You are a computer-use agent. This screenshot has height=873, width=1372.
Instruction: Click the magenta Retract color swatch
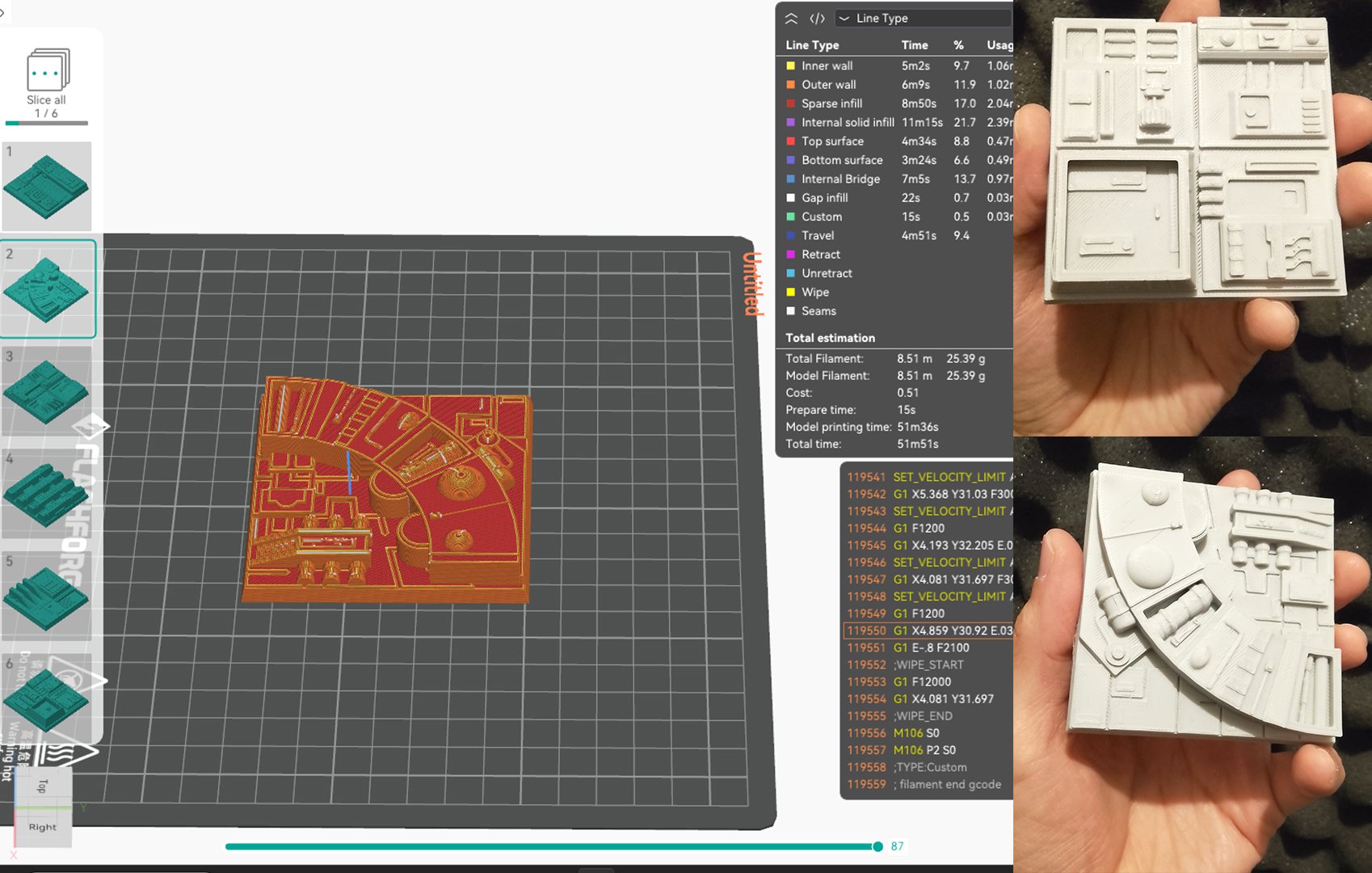791,255
